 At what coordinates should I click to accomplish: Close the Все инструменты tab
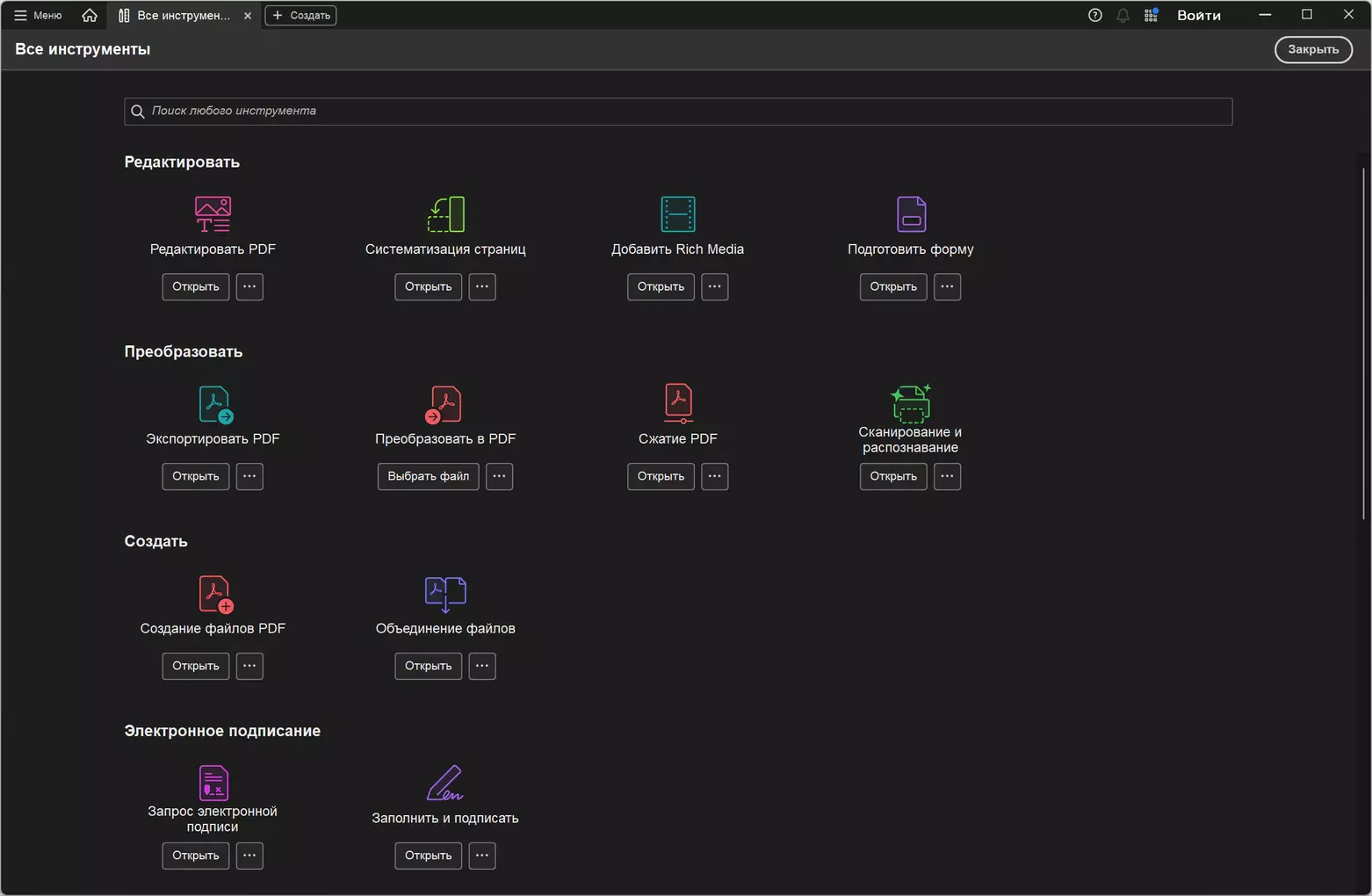248,16
